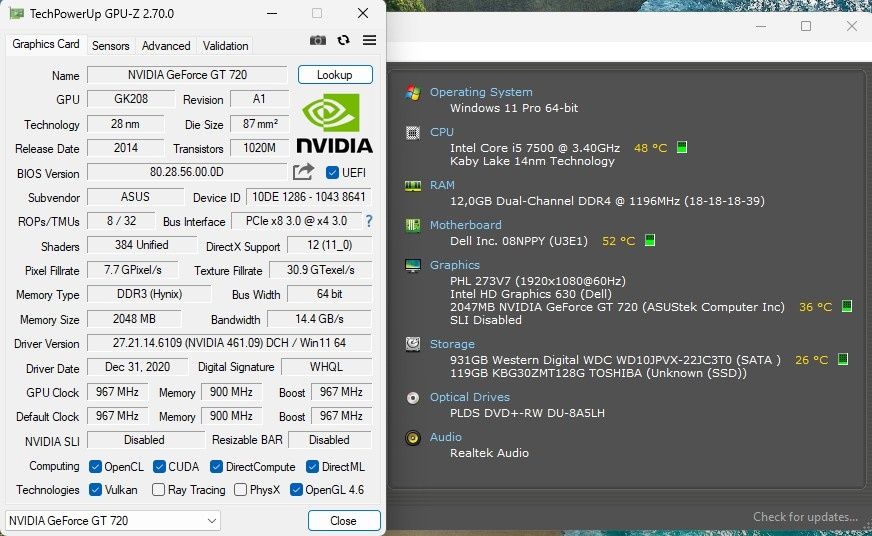Open the NVIDIA GeForce GT 720 GPU selector dropdown
This screenshot has width=872, height=536.
(113, 520)
